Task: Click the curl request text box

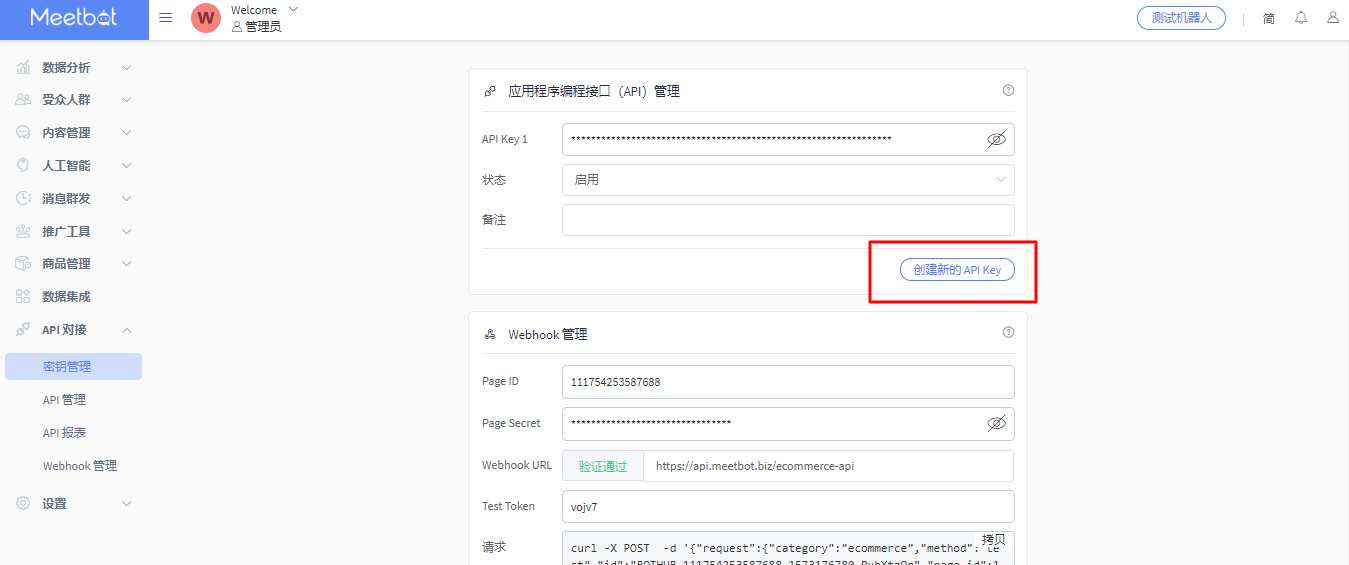Action: tap(788, 548)
